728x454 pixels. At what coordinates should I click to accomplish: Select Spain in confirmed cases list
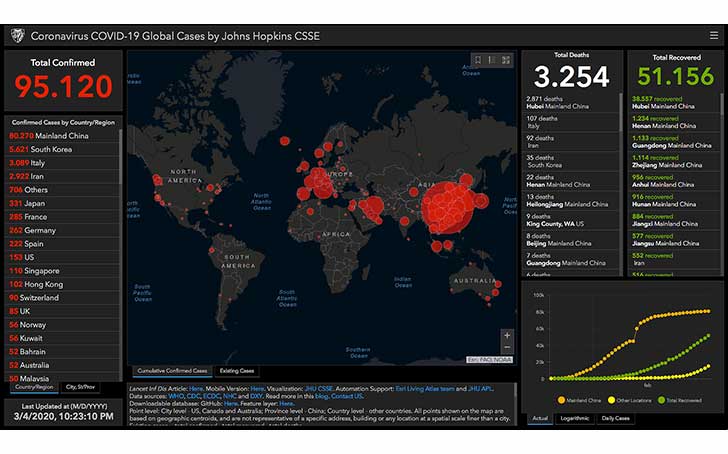click(63, 244)
